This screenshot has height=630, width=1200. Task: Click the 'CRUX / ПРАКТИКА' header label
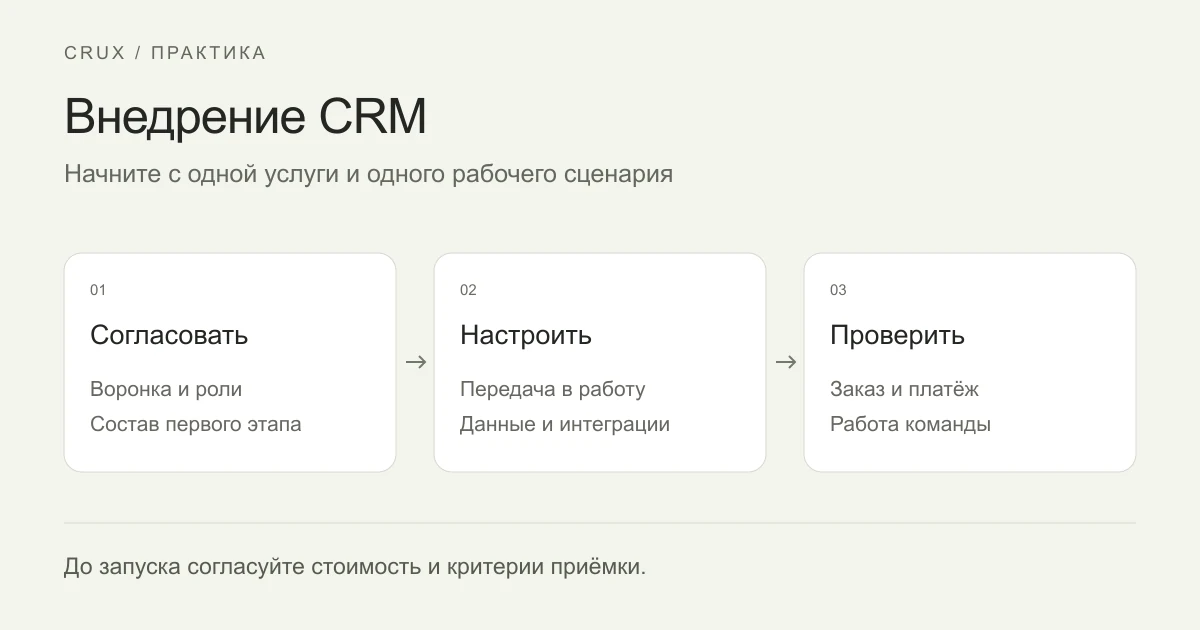tap(165, 53)
